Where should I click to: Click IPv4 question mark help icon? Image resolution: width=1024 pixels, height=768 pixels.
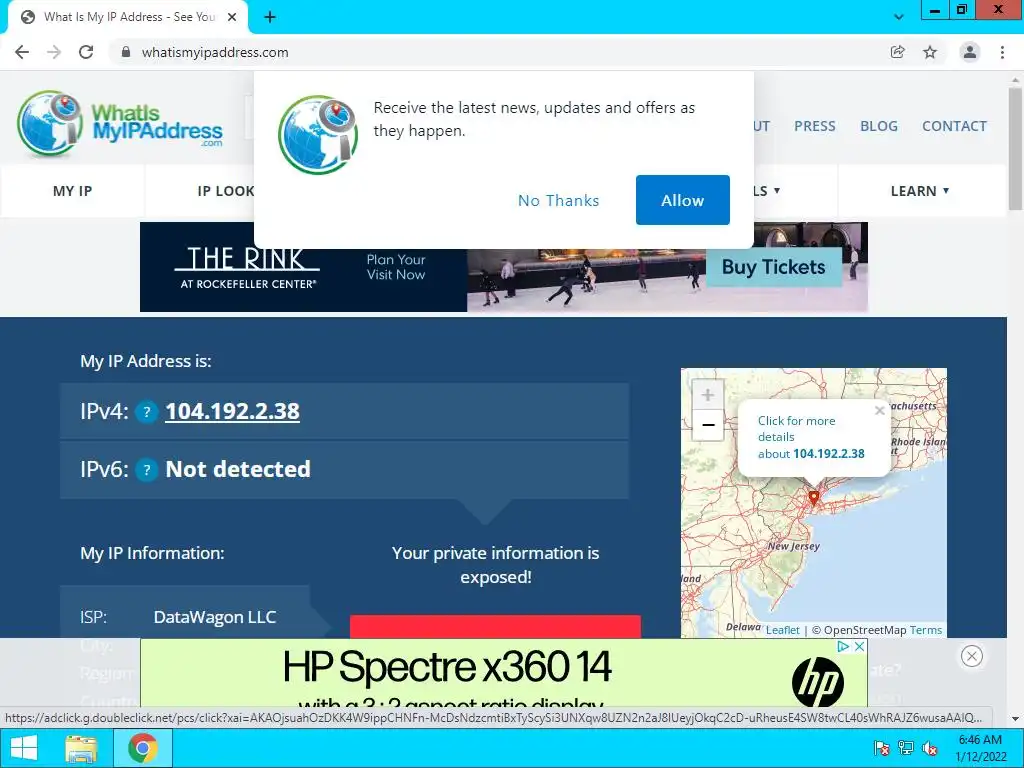click(x=146, y=412)
